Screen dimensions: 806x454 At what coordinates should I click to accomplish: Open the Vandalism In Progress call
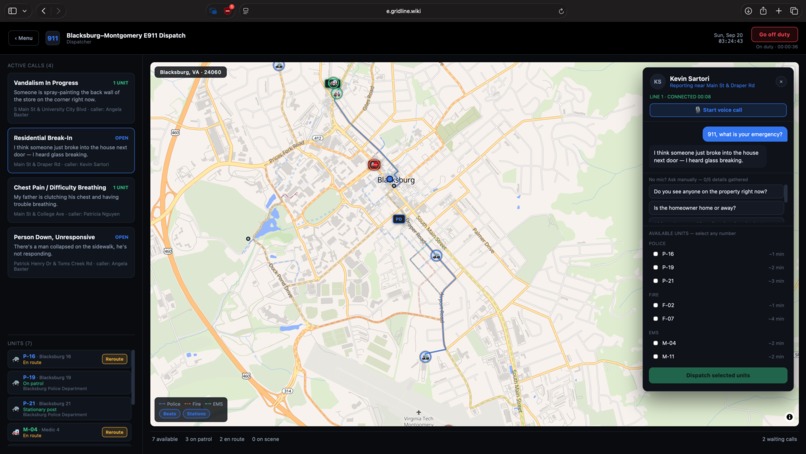coord(71,98)
